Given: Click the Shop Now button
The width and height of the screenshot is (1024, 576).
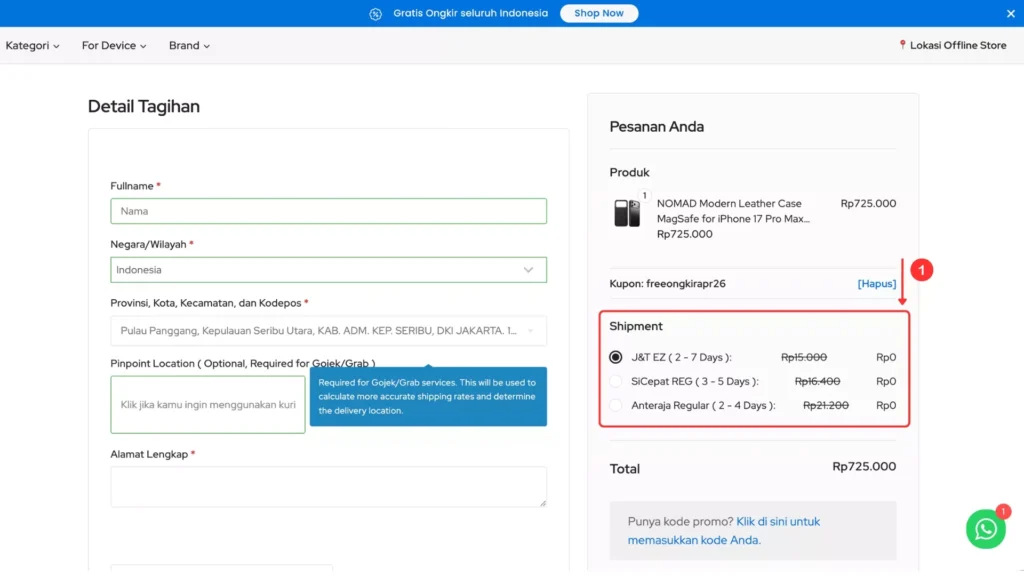Looking at the screenshot, I should (598, 13).
